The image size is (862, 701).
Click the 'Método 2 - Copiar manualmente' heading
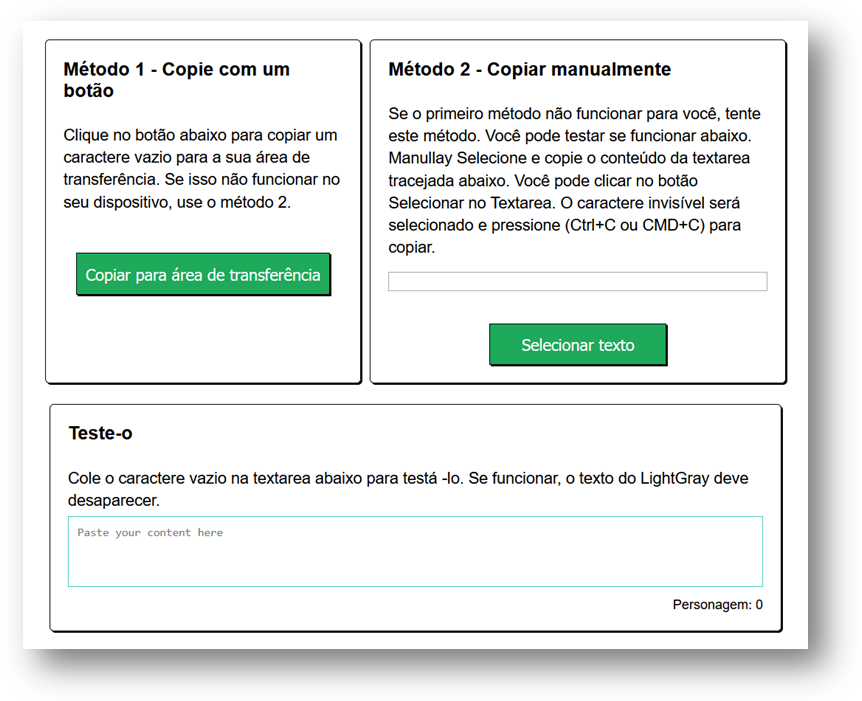(529, 69)
